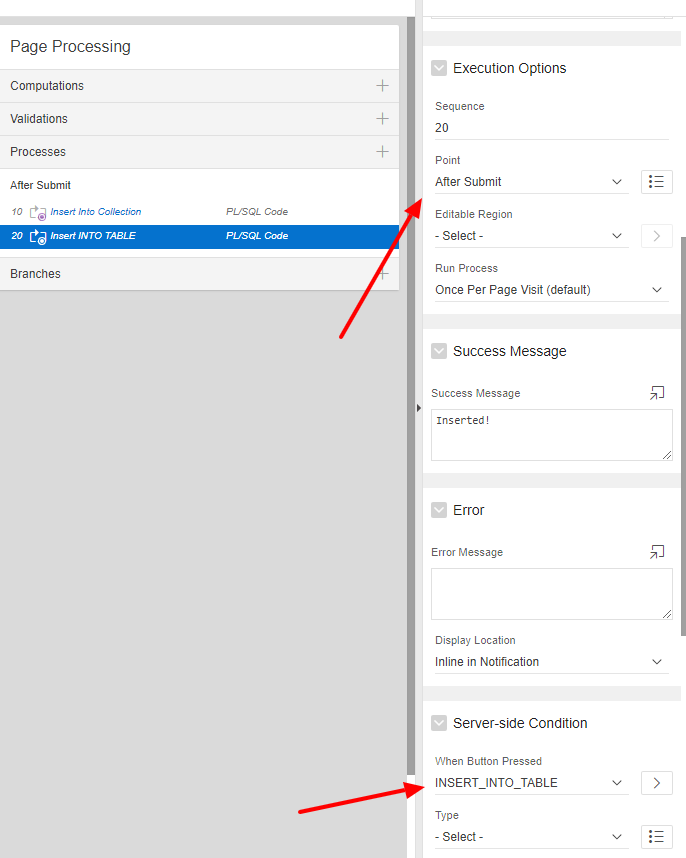This screenshot has height=858, width=686.
Task: Open Point list of values icon
Action: tap(656, 182)
